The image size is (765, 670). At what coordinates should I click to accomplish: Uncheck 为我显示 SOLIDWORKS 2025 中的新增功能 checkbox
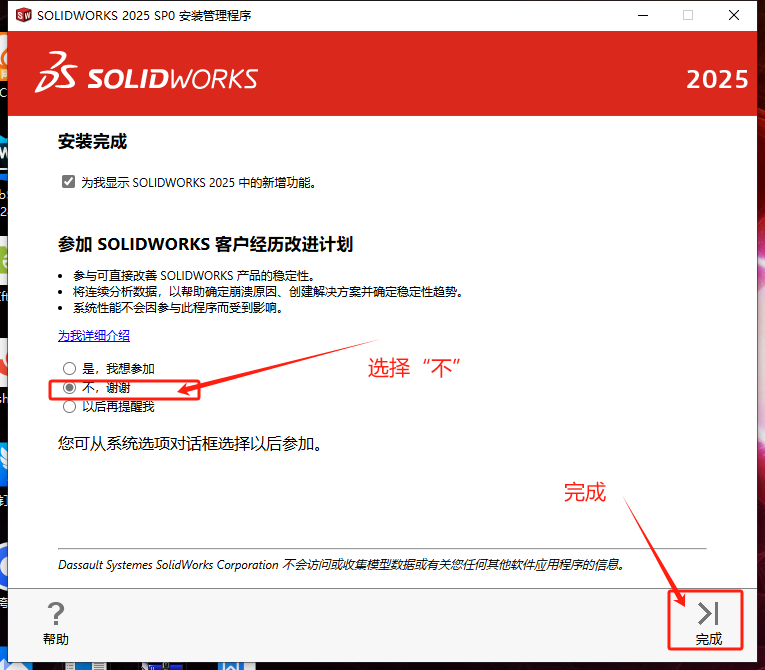68,182
